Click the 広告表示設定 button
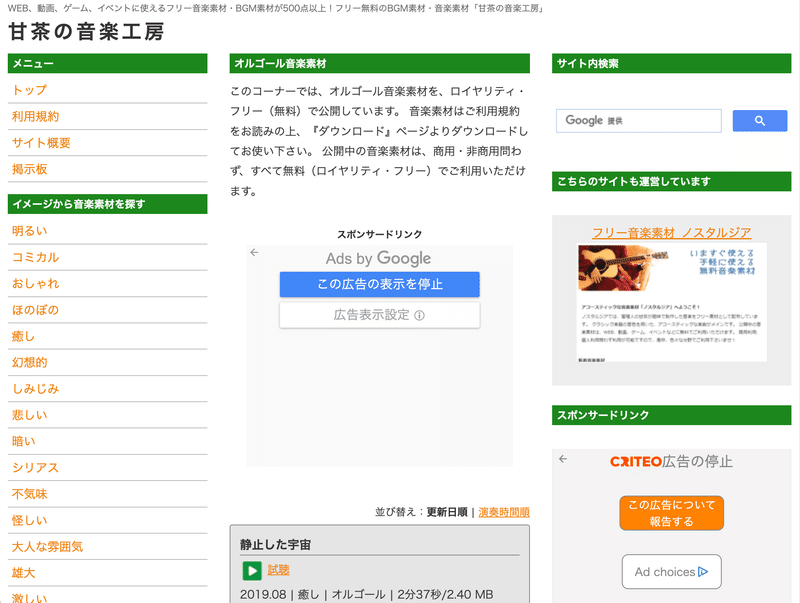The height and width of the screenshot is (603, 800). point(380,315)
